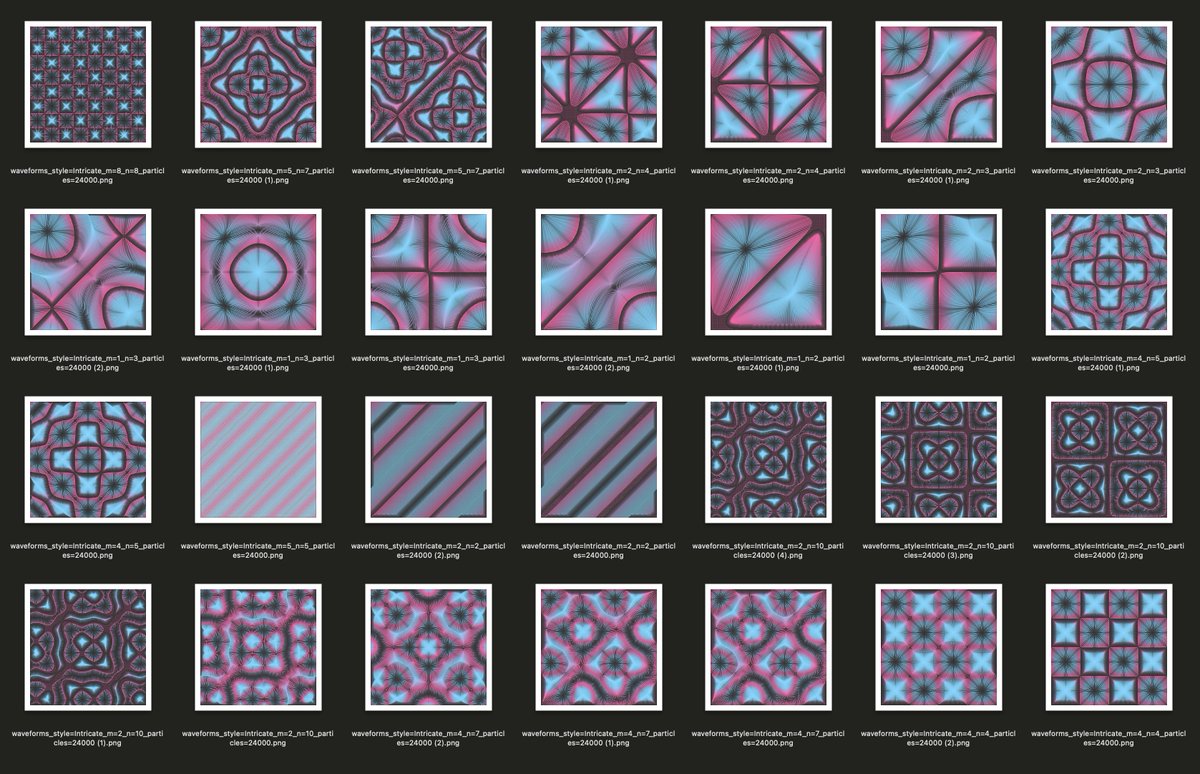Click file name 'waveforms_style=Intricate_m=4_n=7_particles=24000 (2).png'
Viewport: 1200px width, 774px height.
(x=429, y=738)
